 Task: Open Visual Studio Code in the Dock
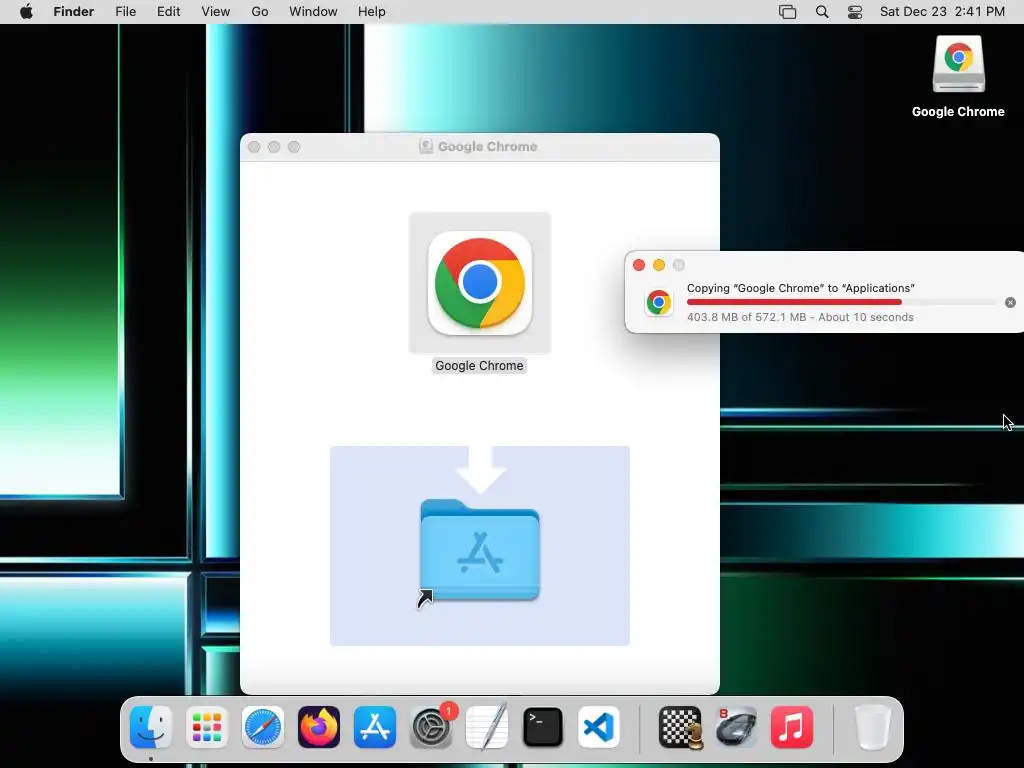pyautogui.click(x=599, y=727)
